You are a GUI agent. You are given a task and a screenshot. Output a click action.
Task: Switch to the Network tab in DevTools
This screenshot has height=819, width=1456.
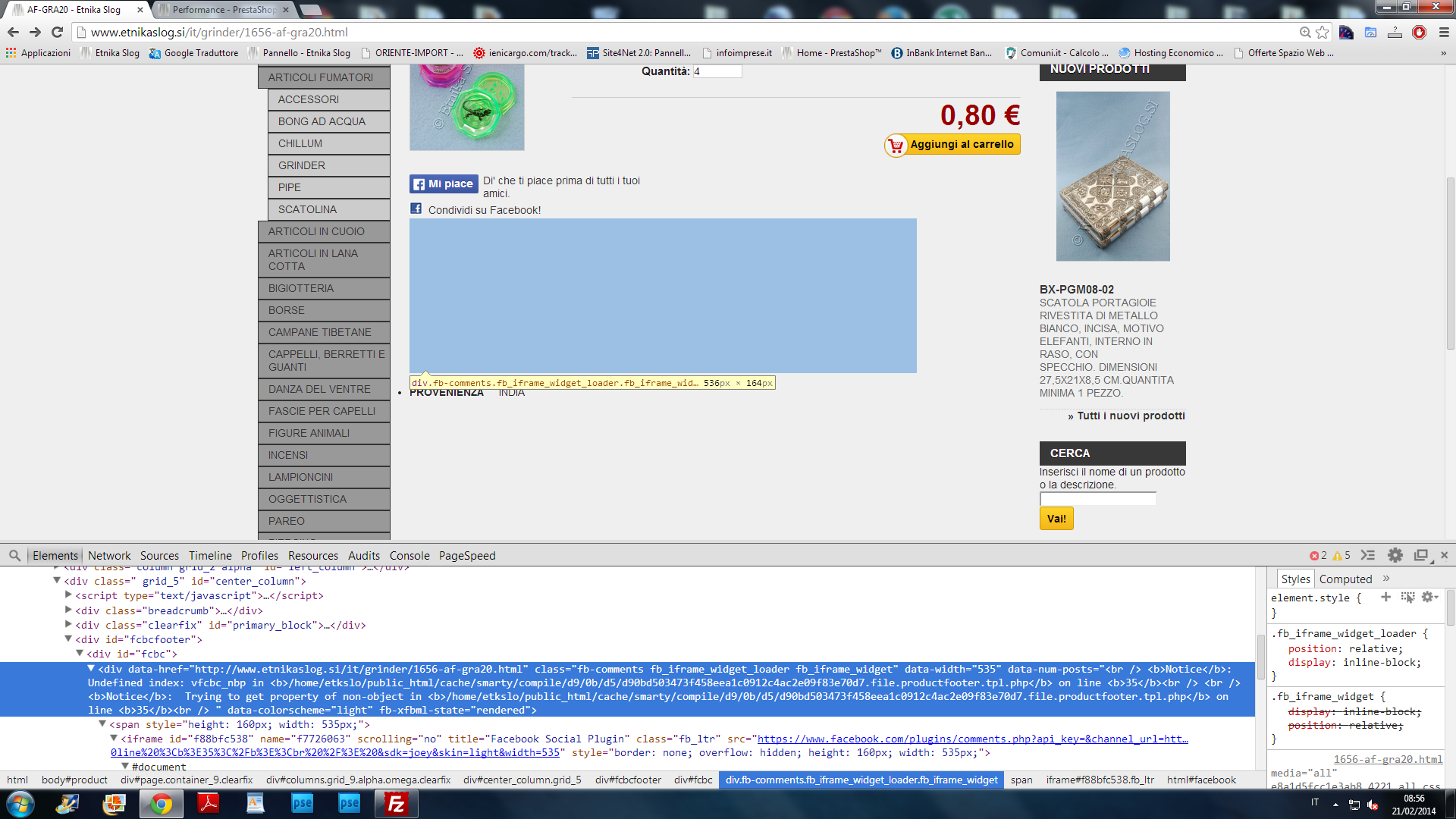pos(109,556)
